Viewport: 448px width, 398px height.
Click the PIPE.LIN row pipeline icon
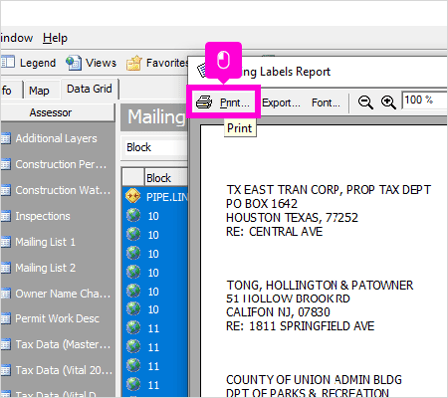133,196
